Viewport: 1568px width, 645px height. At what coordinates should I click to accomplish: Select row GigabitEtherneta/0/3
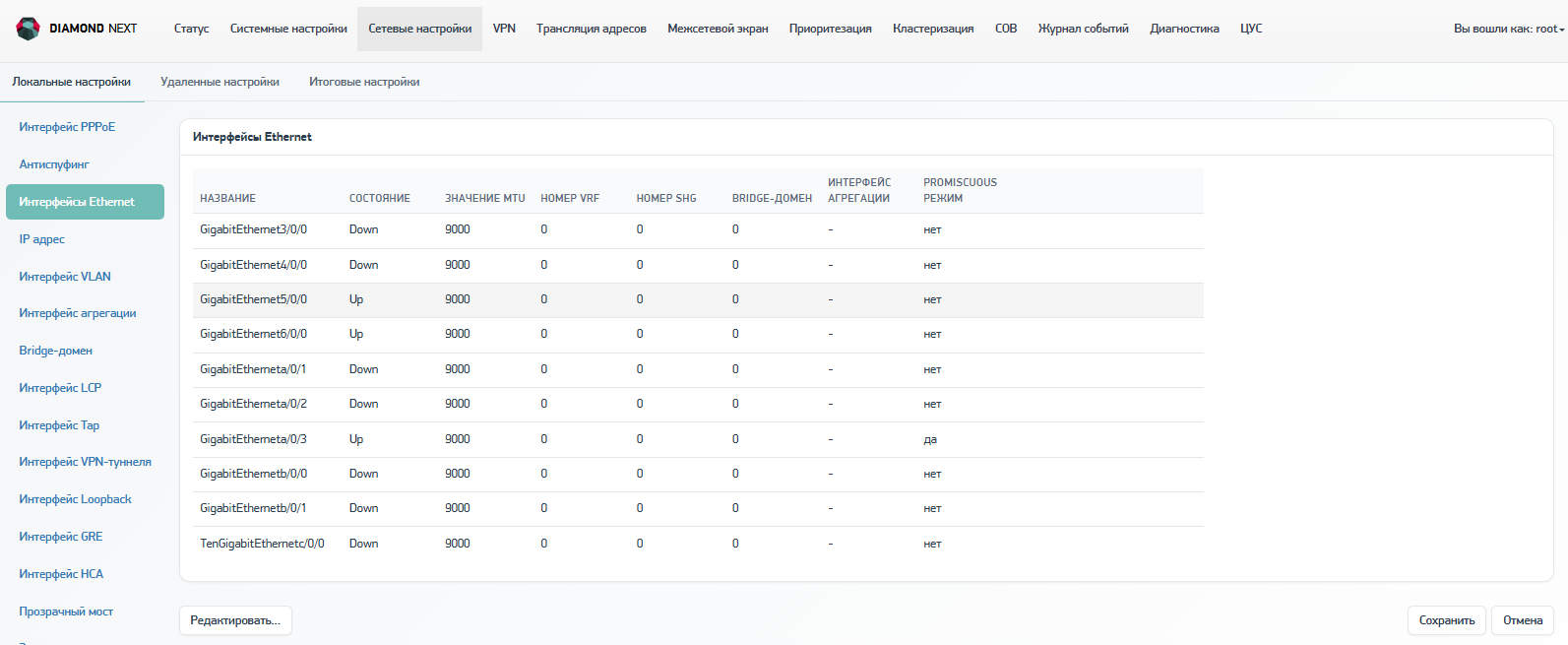[x=698, y=440]
